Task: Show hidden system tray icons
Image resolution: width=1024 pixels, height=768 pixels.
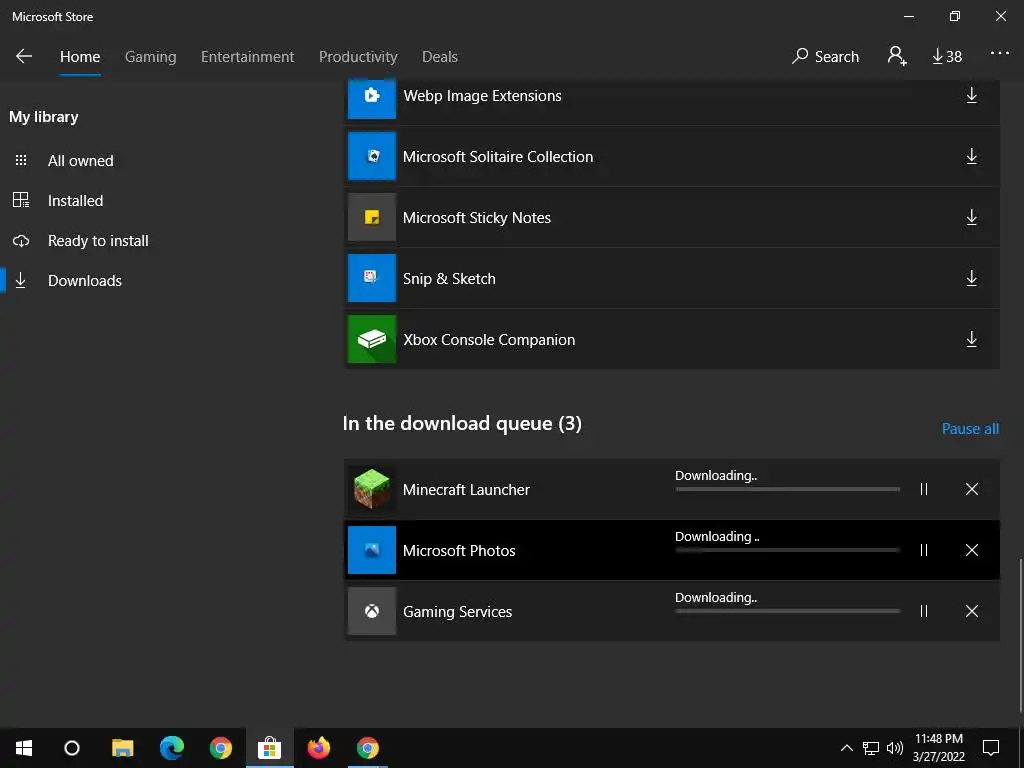Action: click(x=846, y=748)
